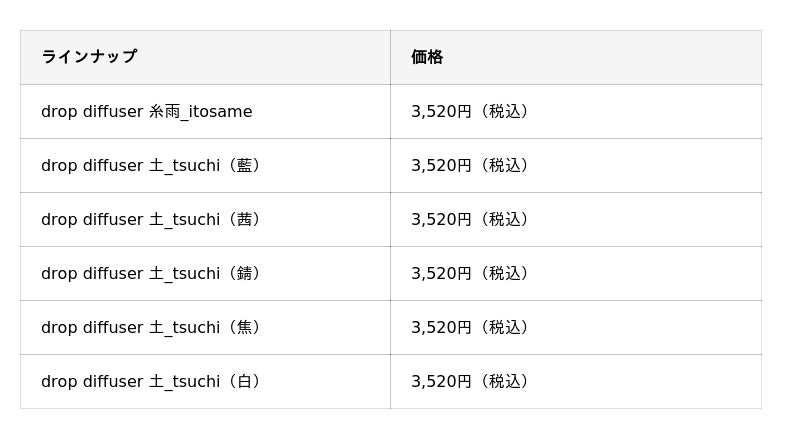Click the 白 kanji in the last row

click(x=244, y=382)
